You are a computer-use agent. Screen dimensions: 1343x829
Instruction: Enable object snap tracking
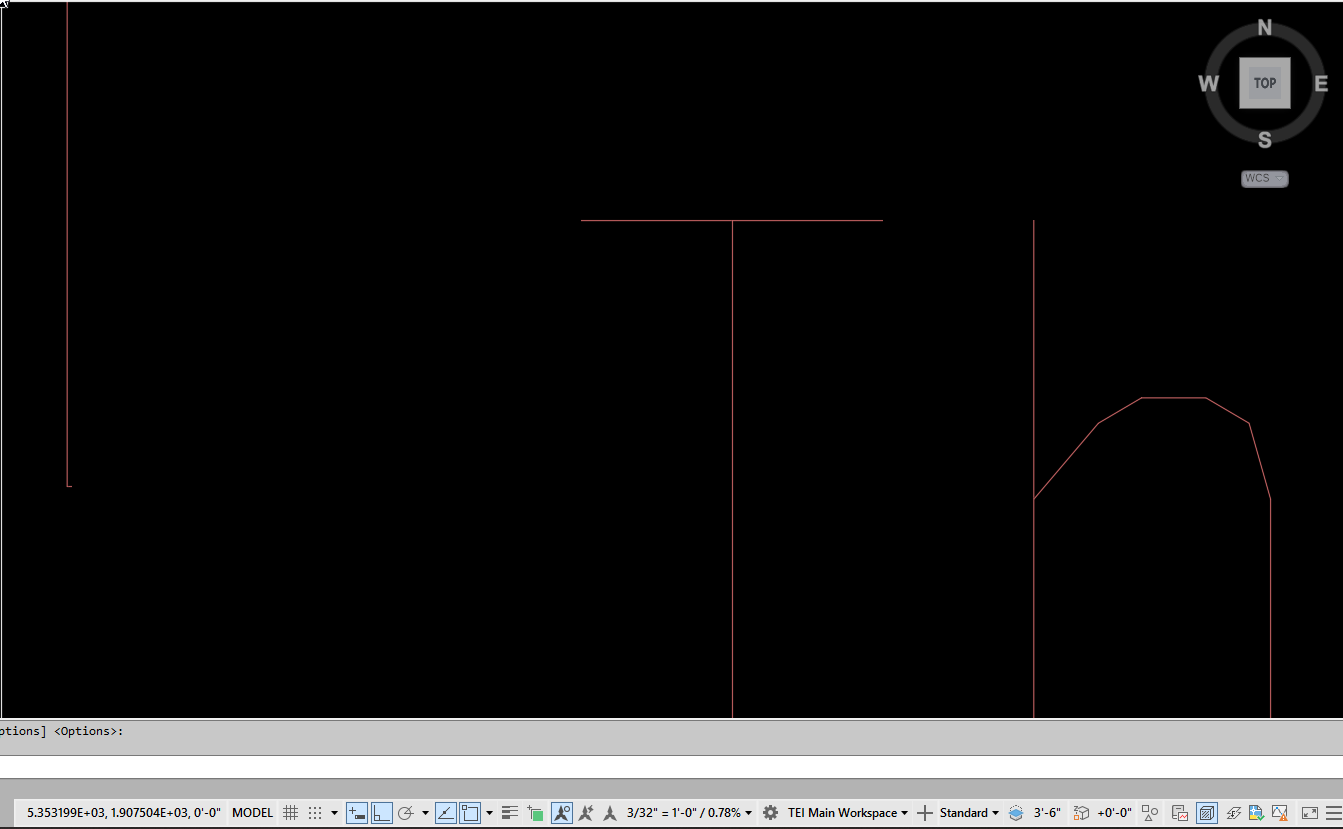(x=445, y=812)
